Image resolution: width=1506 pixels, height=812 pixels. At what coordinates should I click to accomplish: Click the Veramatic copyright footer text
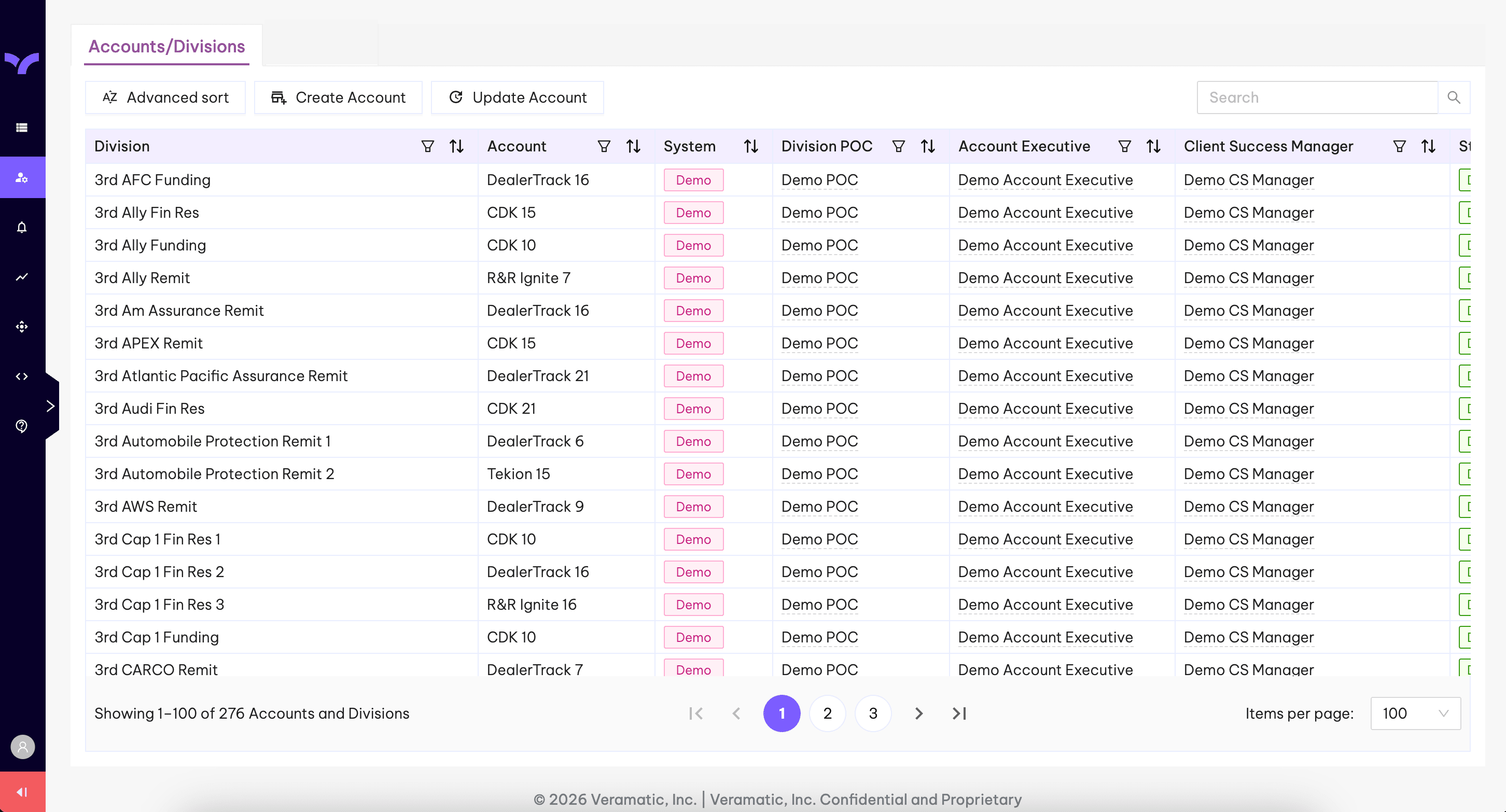pos(777,799)
